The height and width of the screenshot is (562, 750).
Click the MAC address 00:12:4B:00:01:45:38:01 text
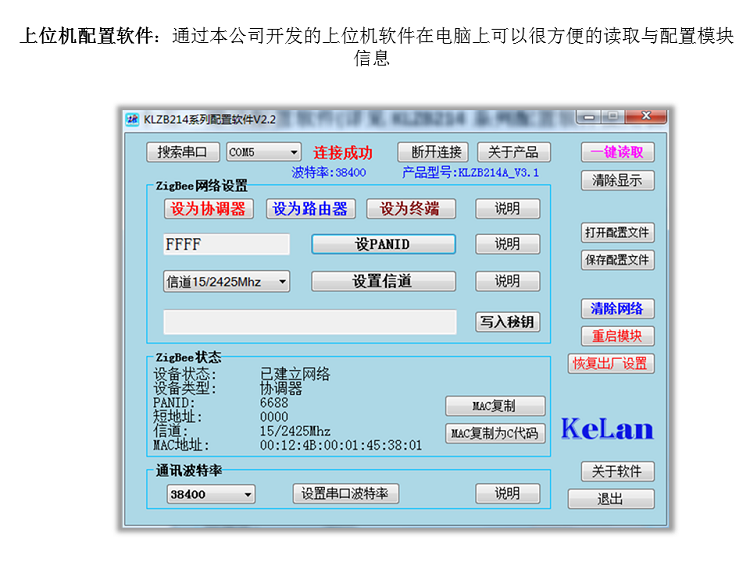tap(341, 446)
